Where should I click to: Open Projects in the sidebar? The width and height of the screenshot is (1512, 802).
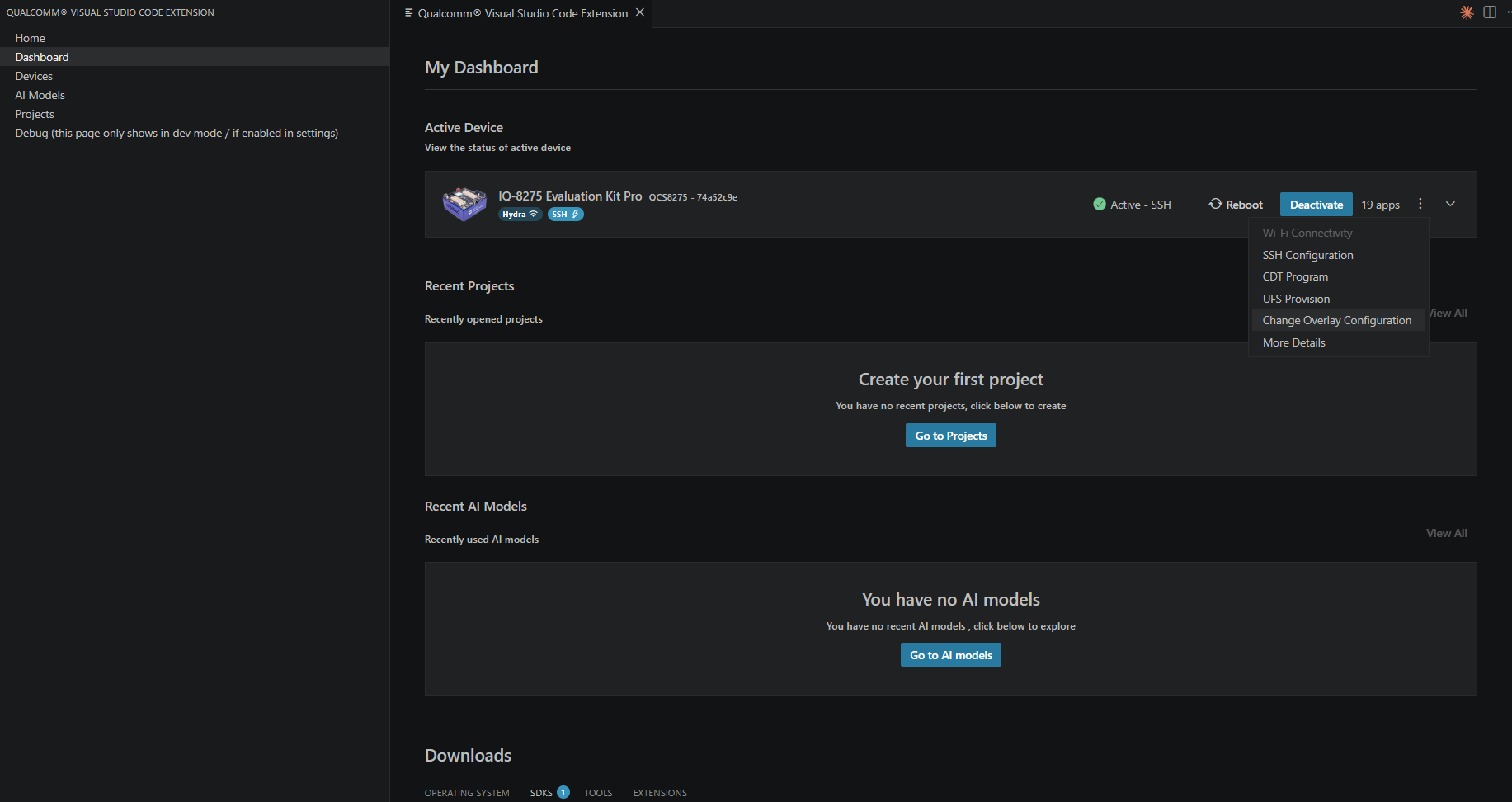(195, 114)
